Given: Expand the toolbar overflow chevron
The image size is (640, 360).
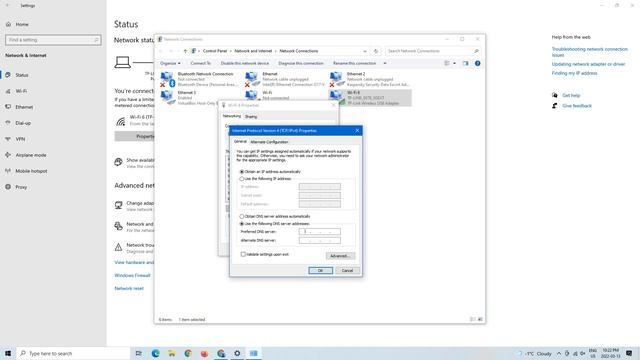Looking at the screenshot, I should click(x=384, y=63).
